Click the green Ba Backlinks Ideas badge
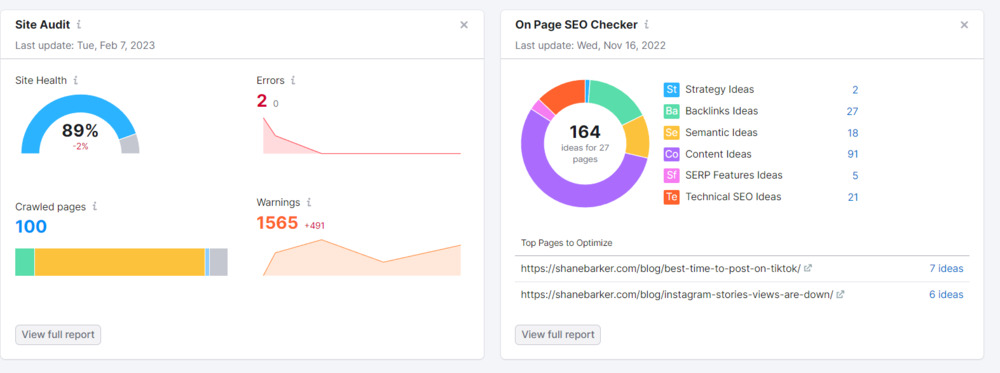This screenshot has width=1000, height=373. [x=672, y=112]
